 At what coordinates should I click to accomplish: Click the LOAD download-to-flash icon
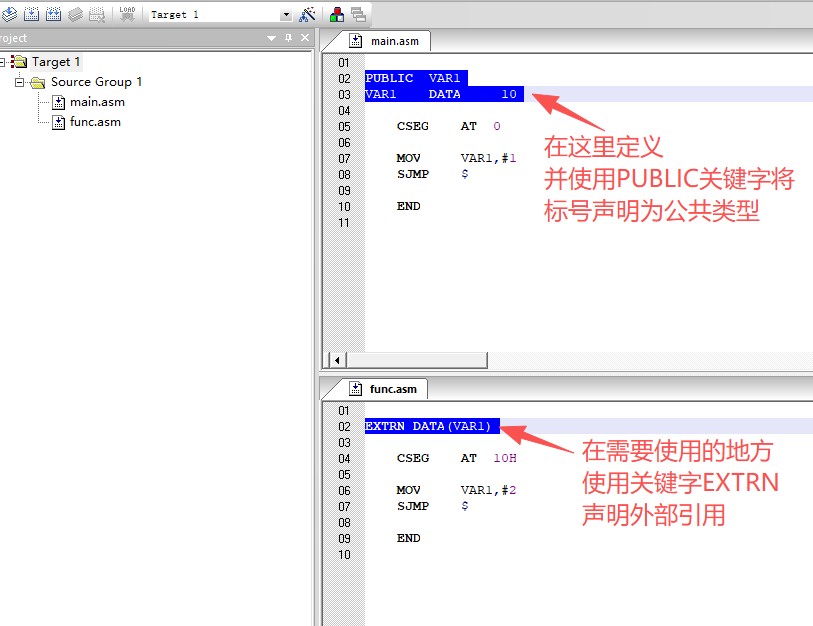click(127, 14)
